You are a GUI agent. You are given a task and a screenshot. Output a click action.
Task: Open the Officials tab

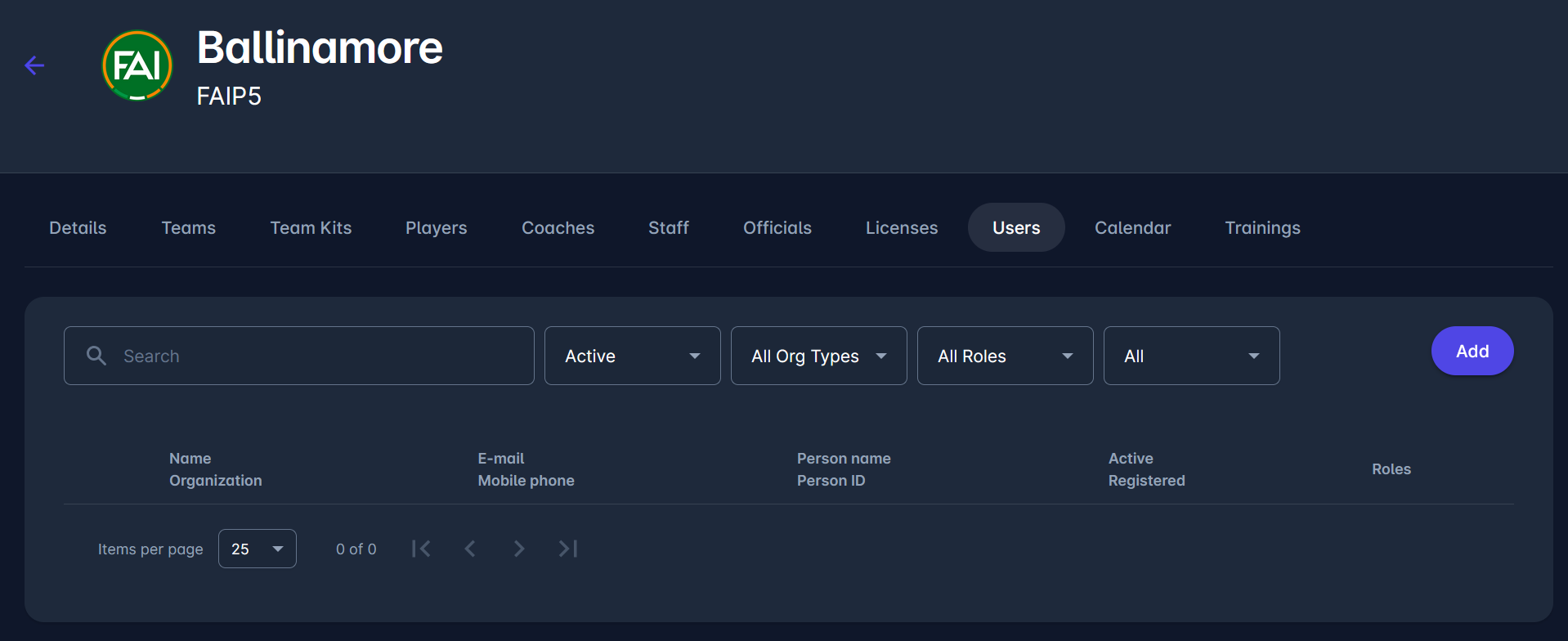pos(777,228)
